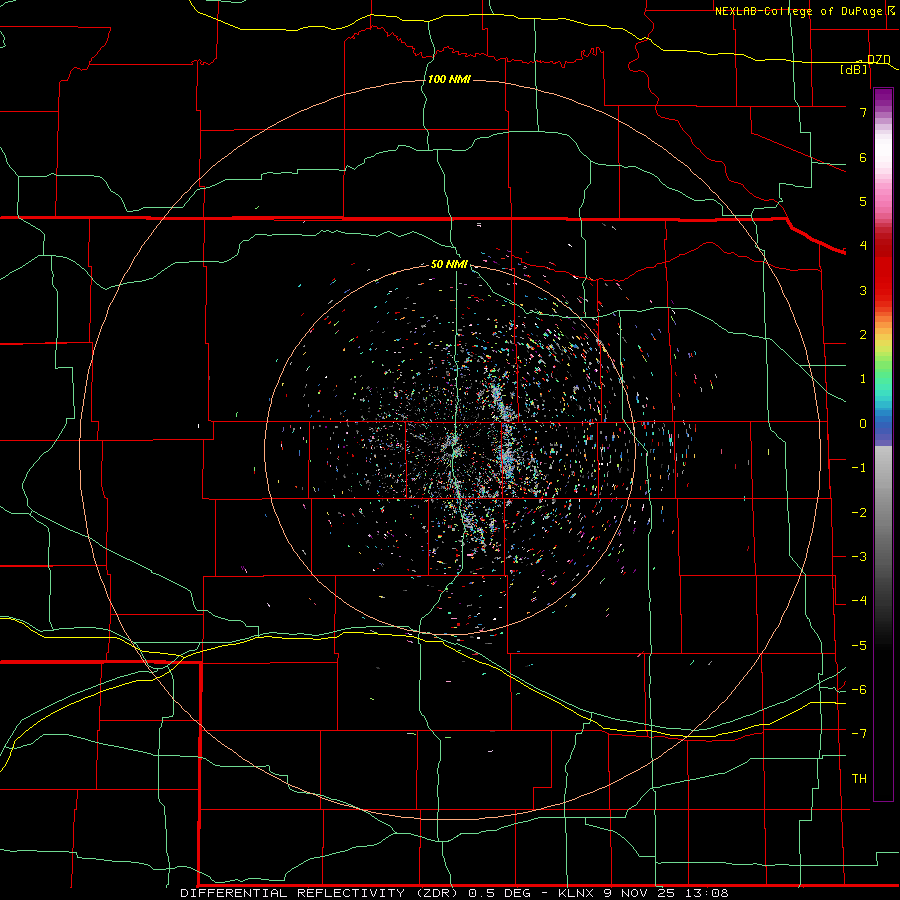
Task: Select the 5 value on the scale
Action: pos(863,201)
